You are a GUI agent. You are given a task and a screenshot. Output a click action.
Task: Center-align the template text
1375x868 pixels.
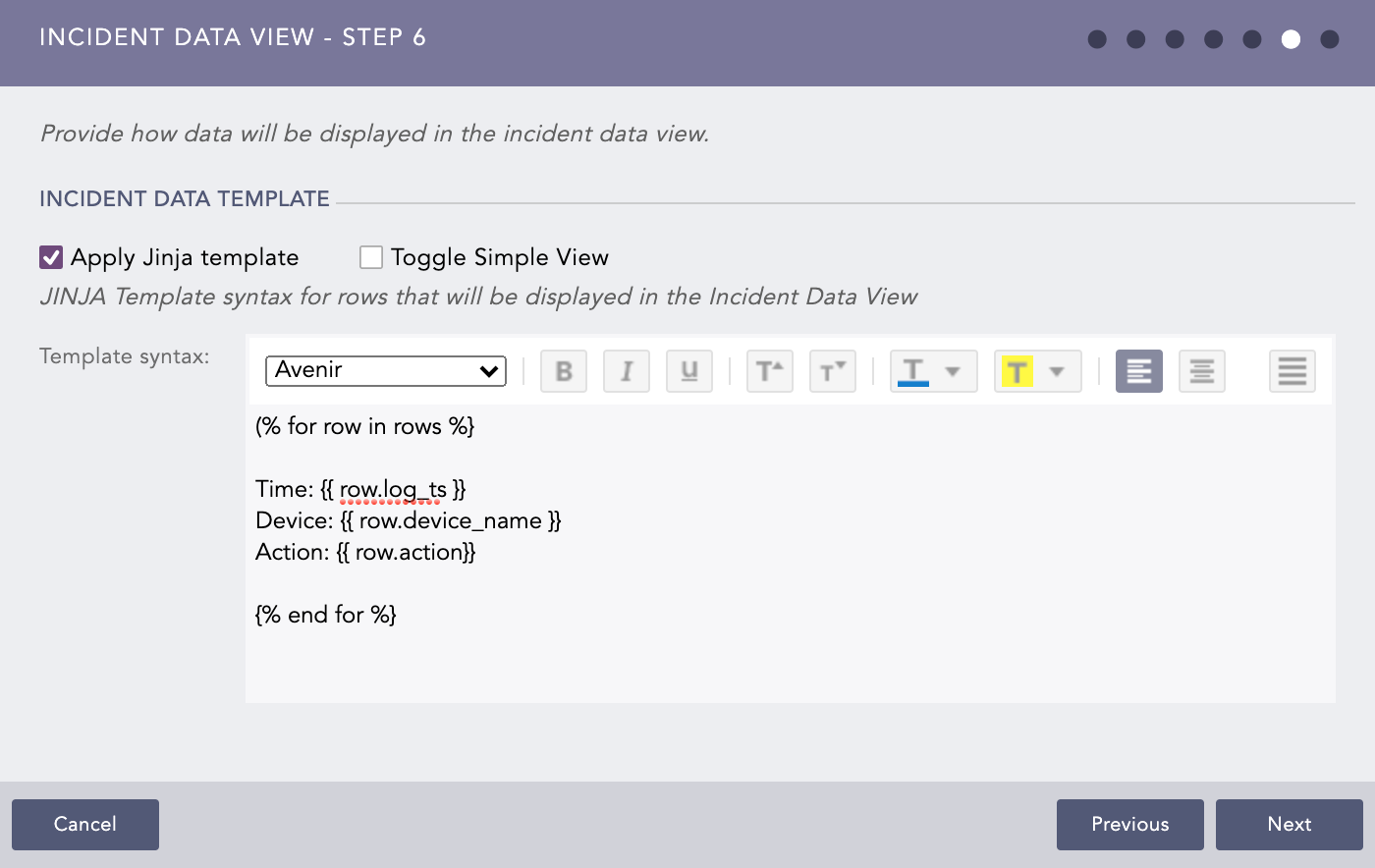[1201, 371]
